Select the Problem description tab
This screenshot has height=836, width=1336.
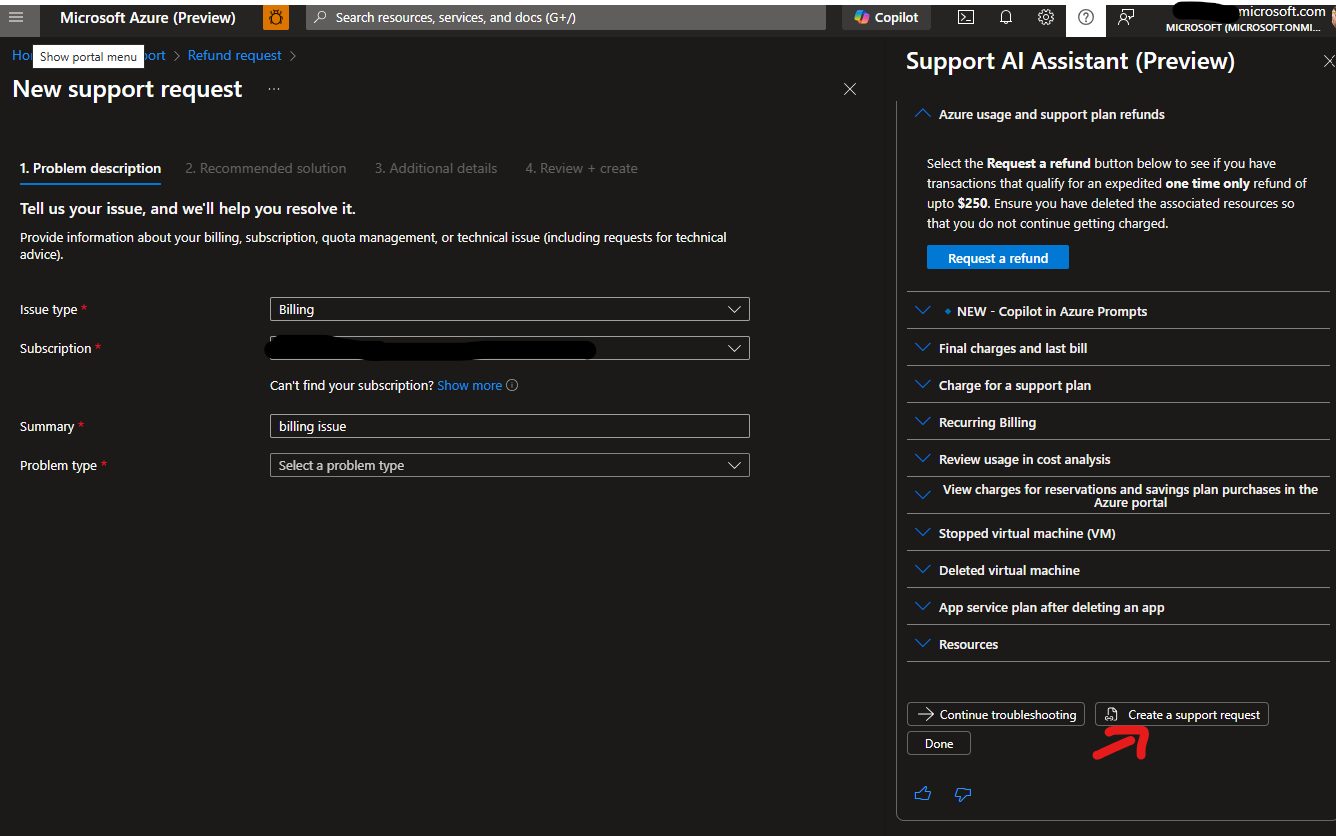point(90,168)
